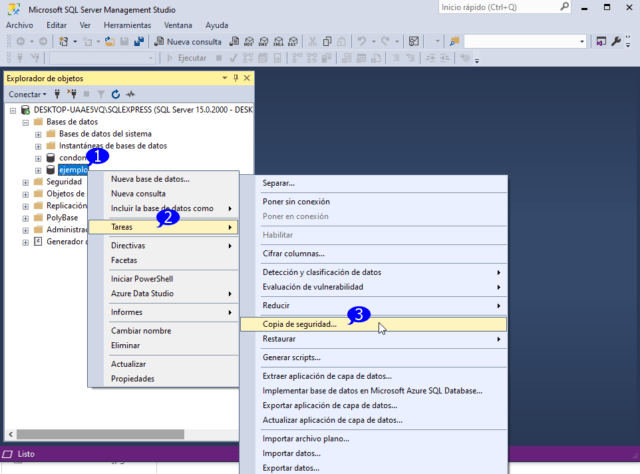Image resolution: width=640 pixels, height=474 pixels.
Task: Expand Bases de datos del sistema
Action: coord(38,133)
